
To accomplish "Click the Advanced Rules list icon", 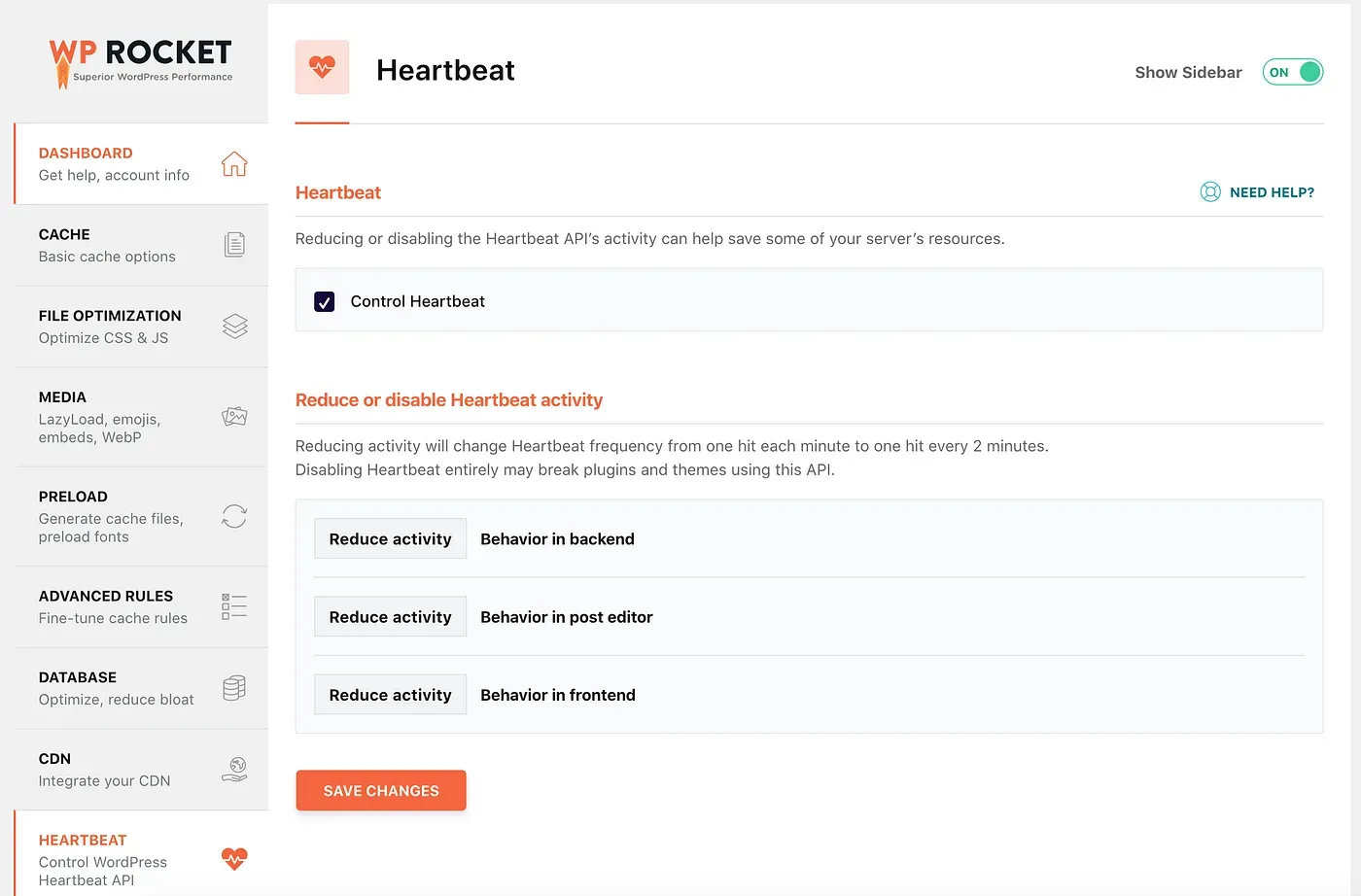I will click(x=234, y=606).
